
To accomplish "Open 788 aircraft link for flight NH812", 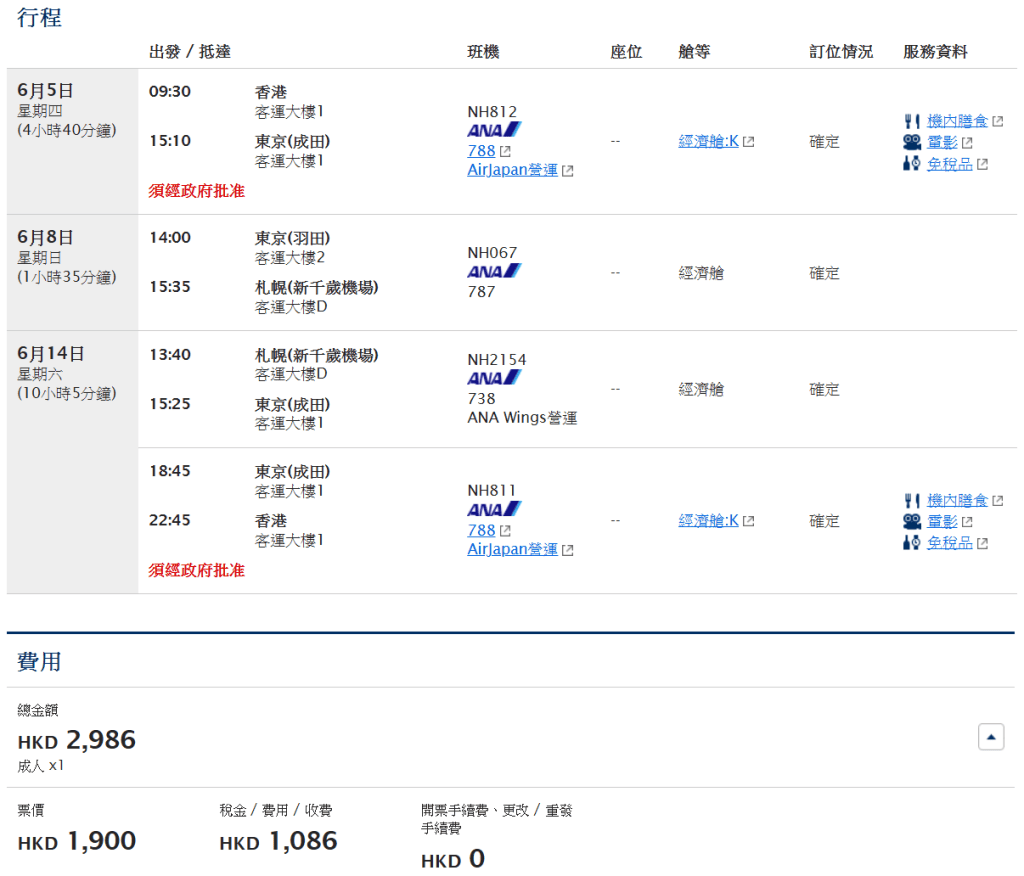I will point(481,151).
